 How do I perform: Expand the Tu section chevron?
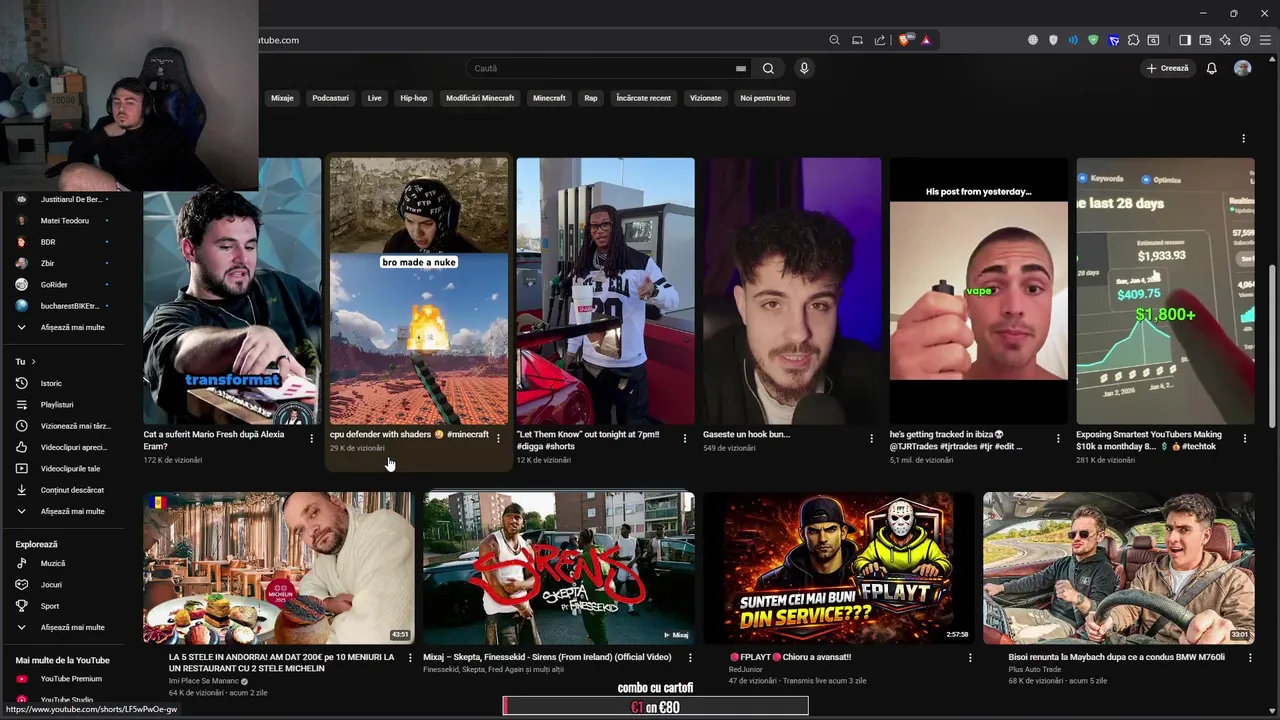[33, 361]
